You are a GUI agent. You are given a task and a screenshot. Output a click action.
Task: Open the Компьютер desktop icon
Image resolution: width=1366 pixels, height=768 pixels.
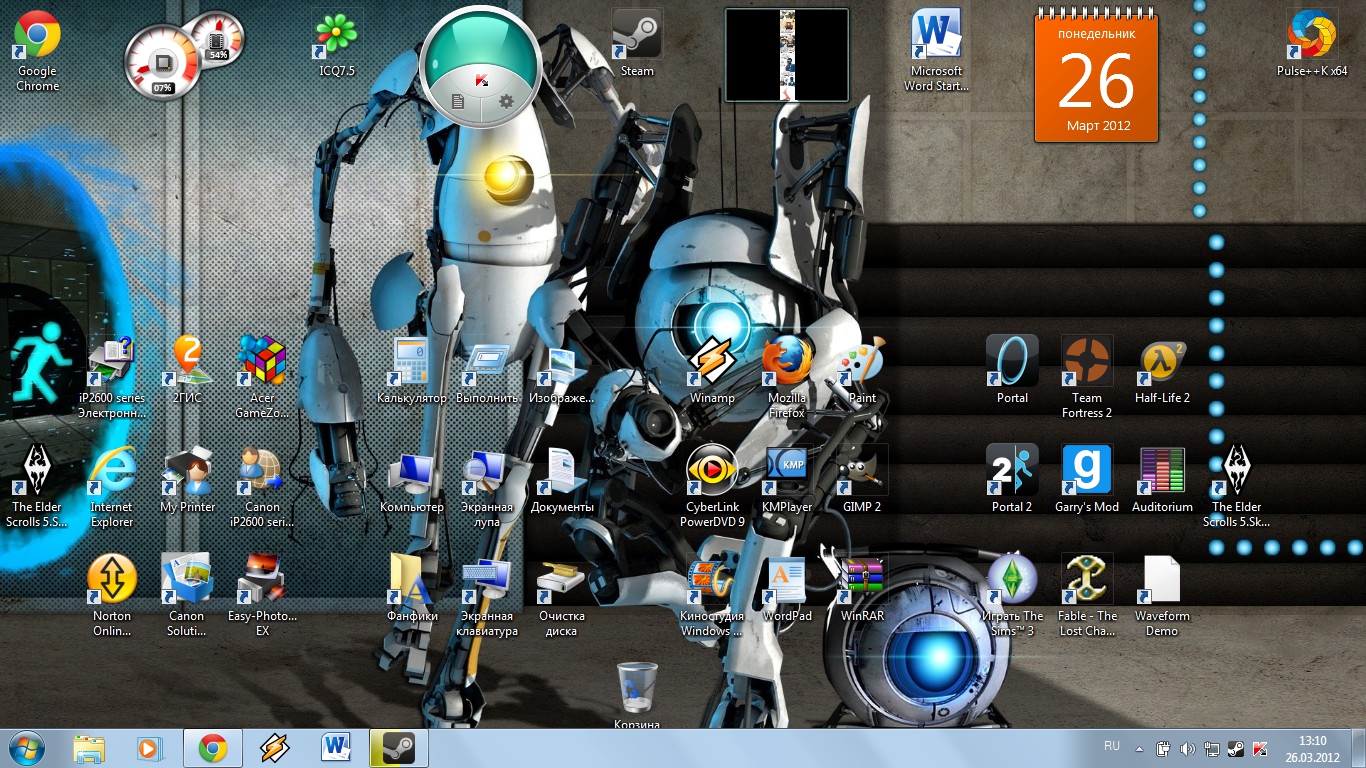tap(412, 481)
